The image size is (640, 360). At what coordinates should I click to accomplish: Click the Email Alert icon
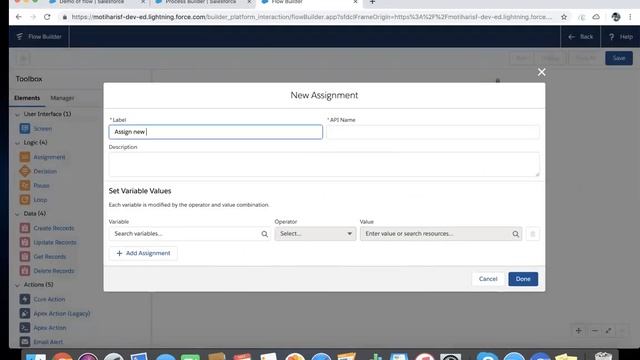(25, 342)
